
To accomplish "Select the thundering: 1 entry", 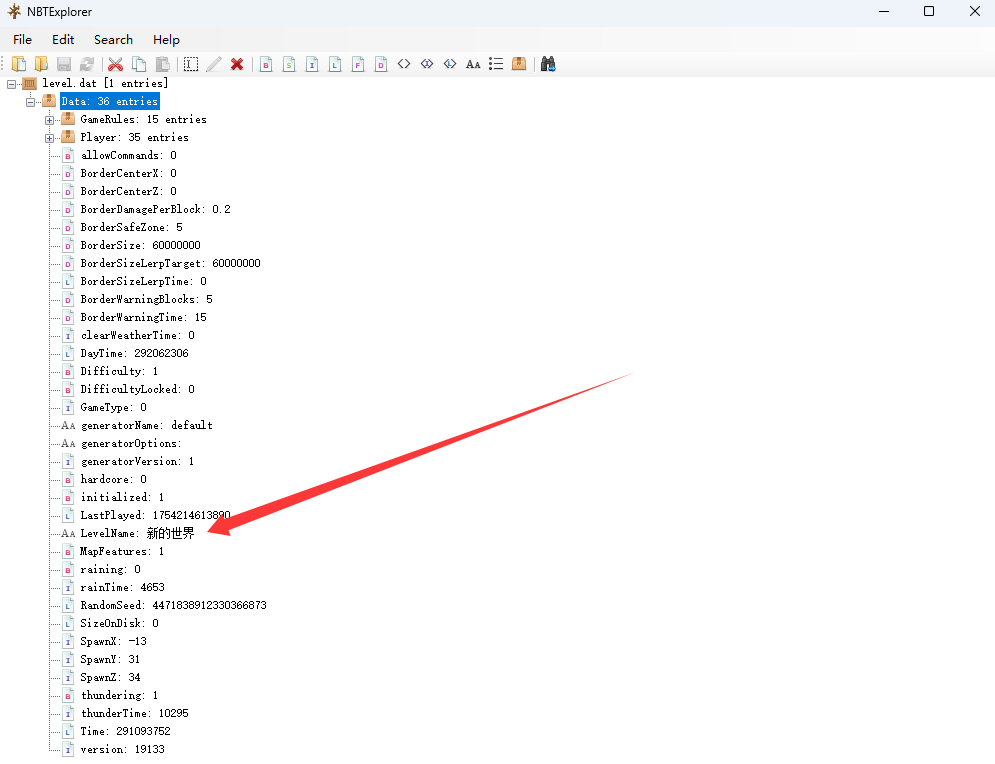I will pos(119,695).
